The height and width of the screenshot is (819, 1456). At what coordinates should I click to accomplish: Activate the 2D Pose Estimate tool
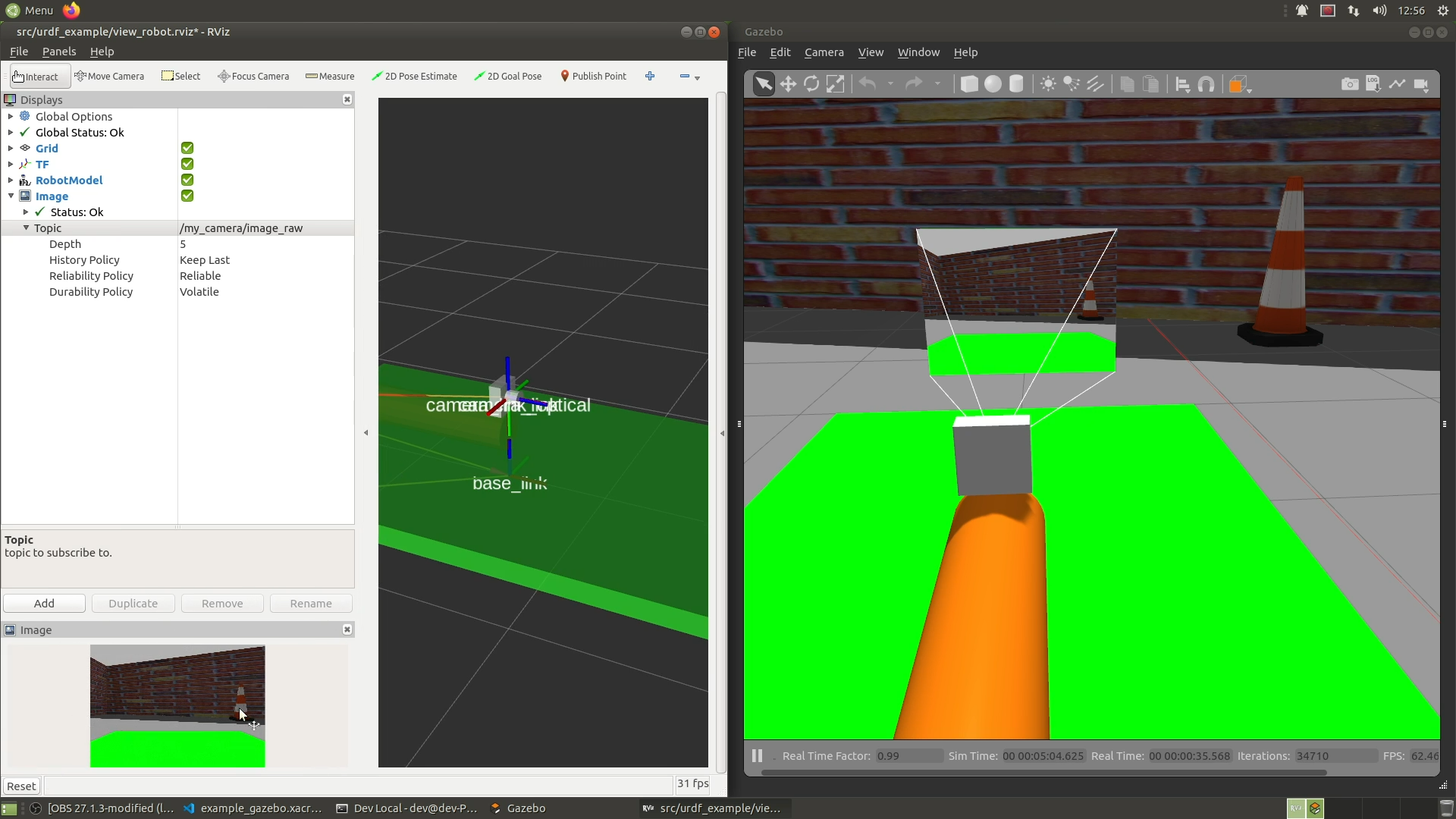pos(414,77)
